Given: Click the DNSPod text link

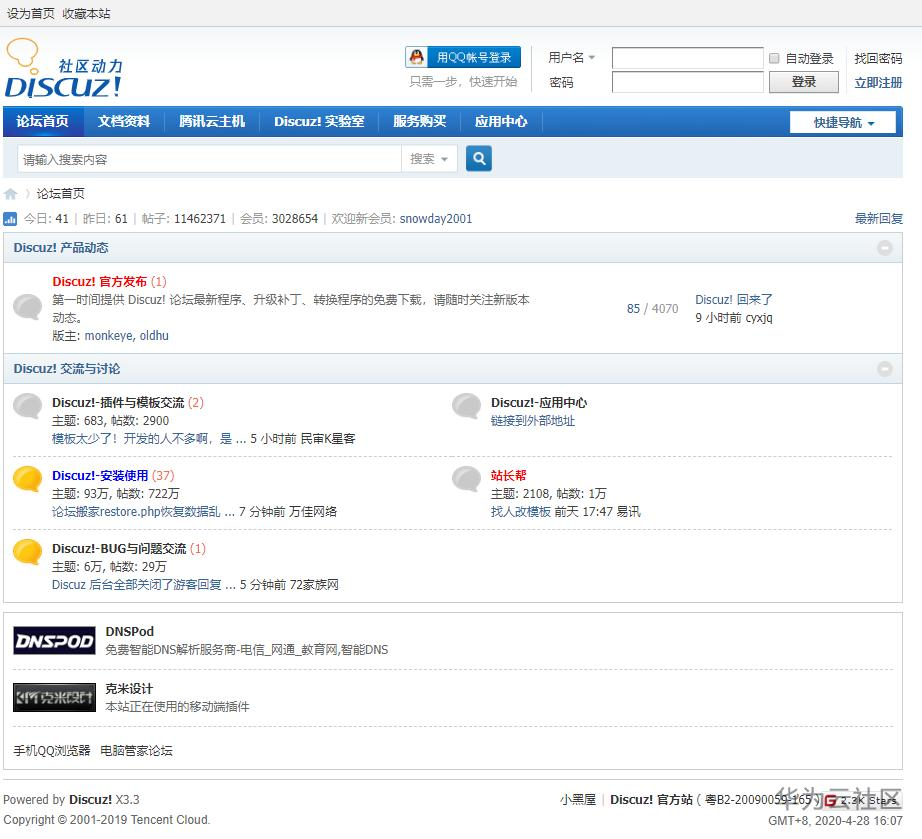Looking at the screenshot, I should pyautogui.click(x=129, y=631).
